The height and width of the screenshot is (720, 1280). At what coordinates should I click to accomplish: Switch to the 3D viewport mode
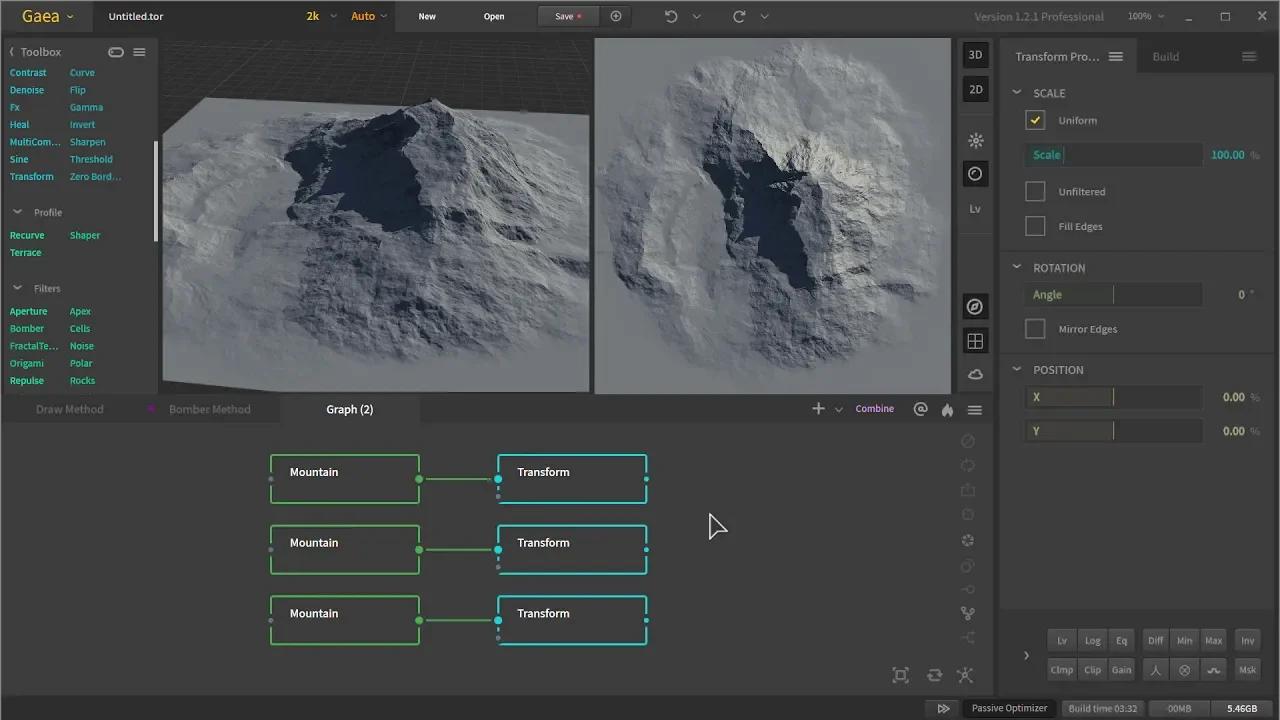pos(975,54)
